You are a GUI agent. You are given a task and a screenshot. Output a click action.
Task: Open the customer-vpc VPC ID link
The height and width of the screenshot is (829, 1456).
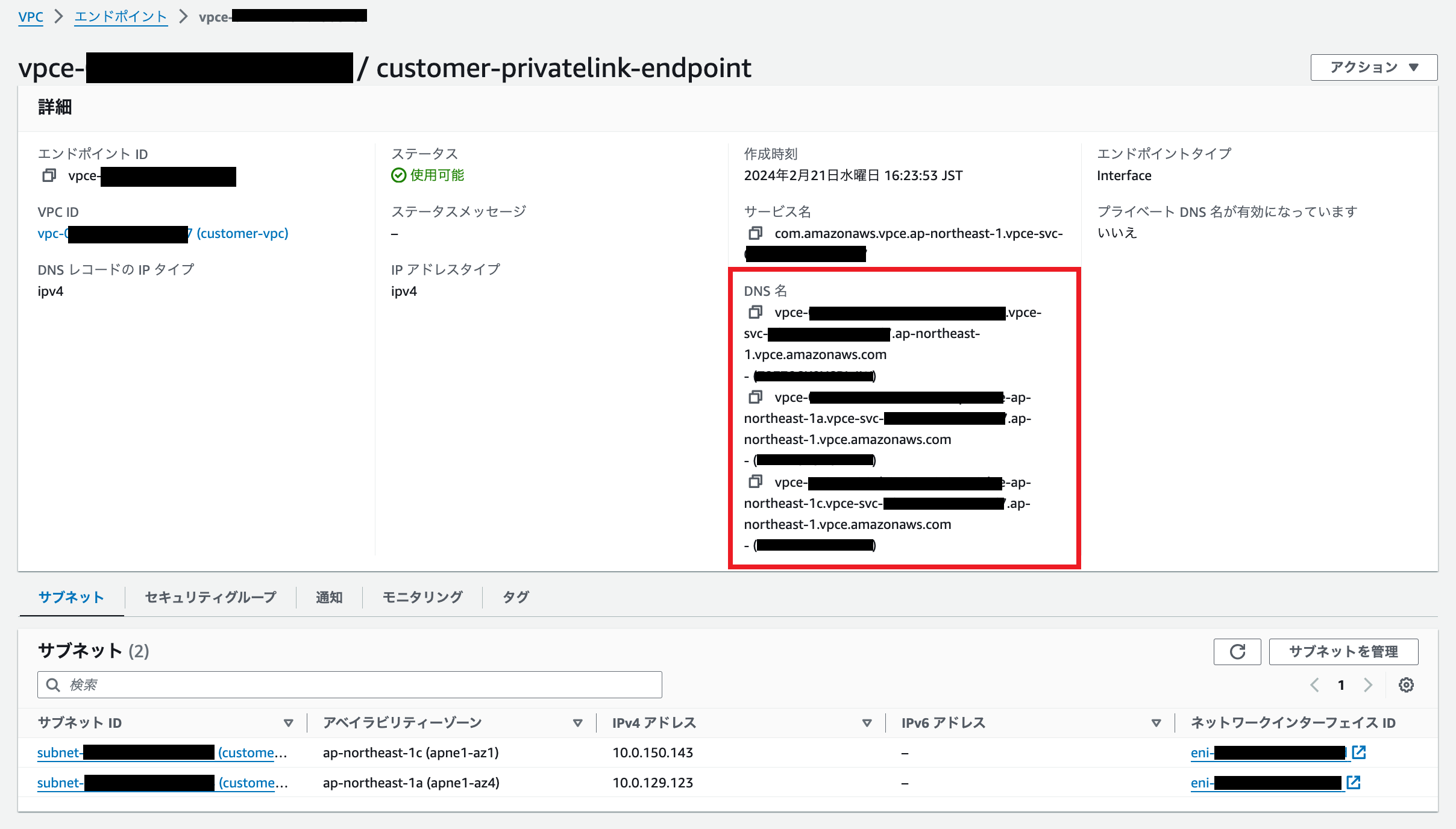point(242,233)
